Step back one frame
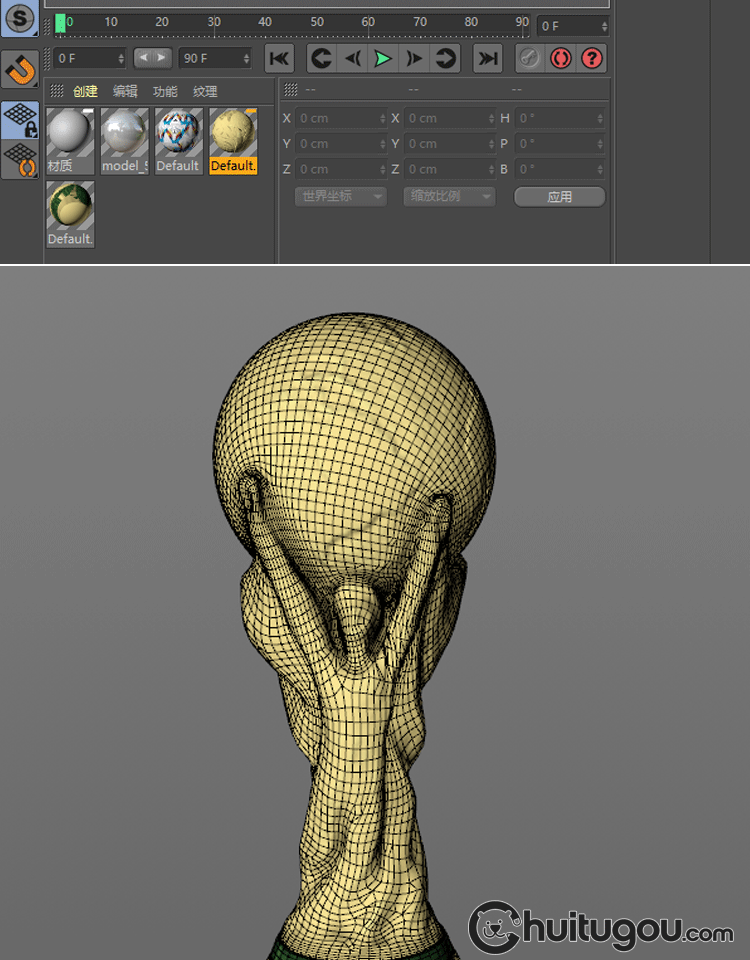The height and width of the screenshot is (960, 750). point(352,59)
